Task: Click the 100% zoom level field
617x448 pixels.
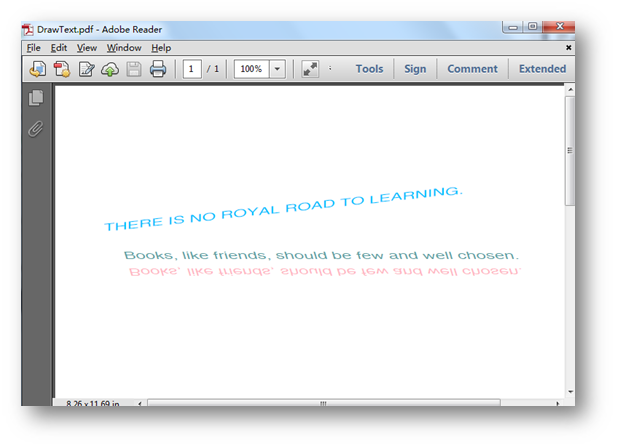Action: (251, 69)
